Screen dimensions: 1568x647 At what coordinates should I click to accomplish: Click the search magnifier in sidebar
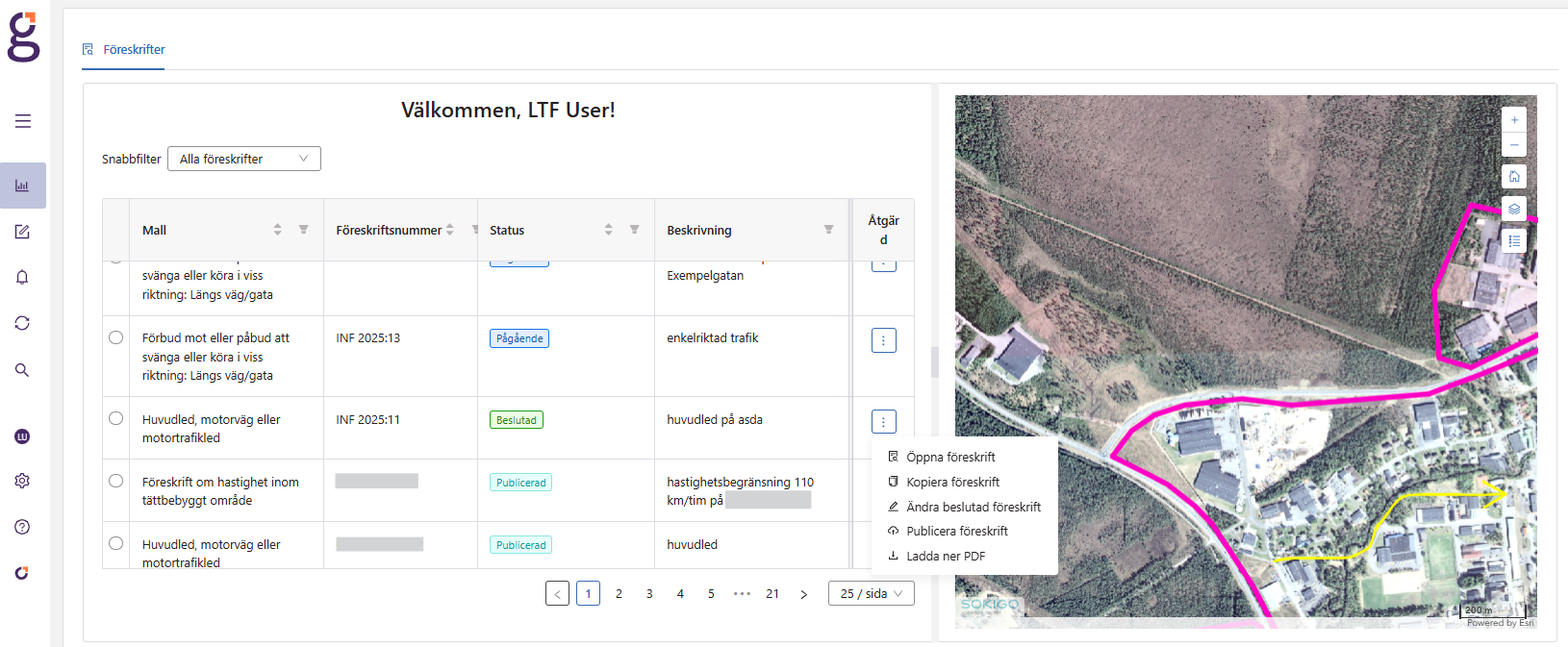coord(22,370)
